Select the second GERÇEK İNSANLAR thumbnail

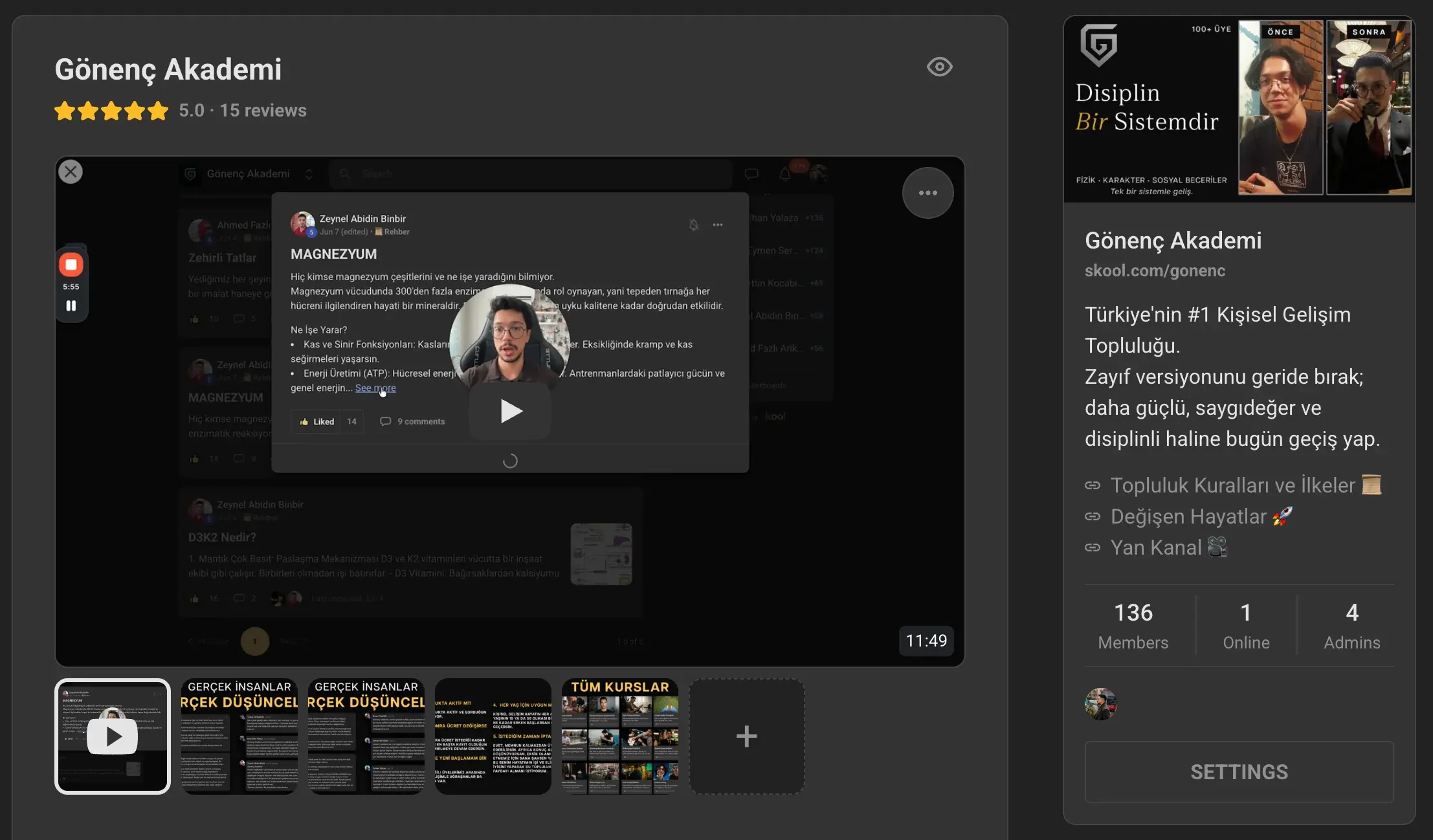[x=239, y=736]
